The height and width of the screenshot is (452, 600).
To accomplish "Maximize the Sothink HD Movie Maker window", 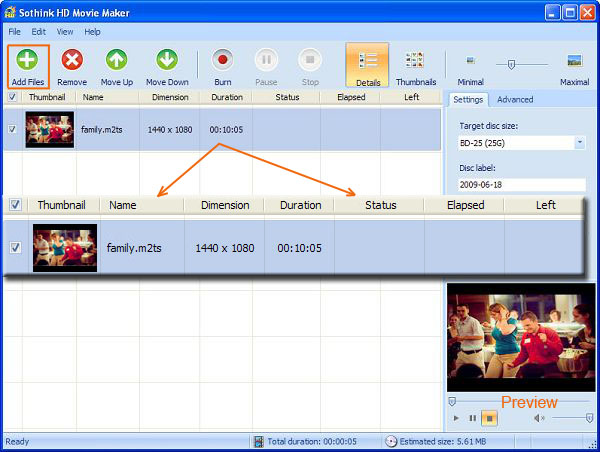I will [x=570, y=13].
